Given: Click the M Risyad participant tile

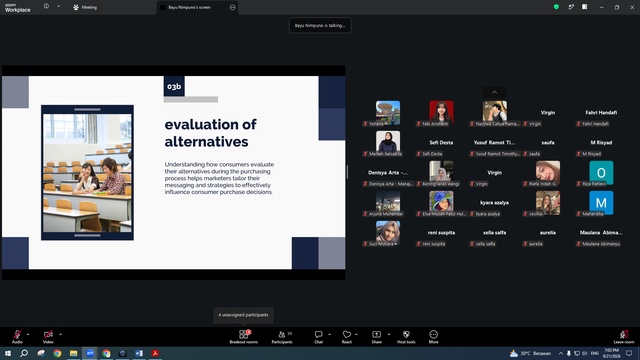Looking at the screenshot, I should 601,143.
